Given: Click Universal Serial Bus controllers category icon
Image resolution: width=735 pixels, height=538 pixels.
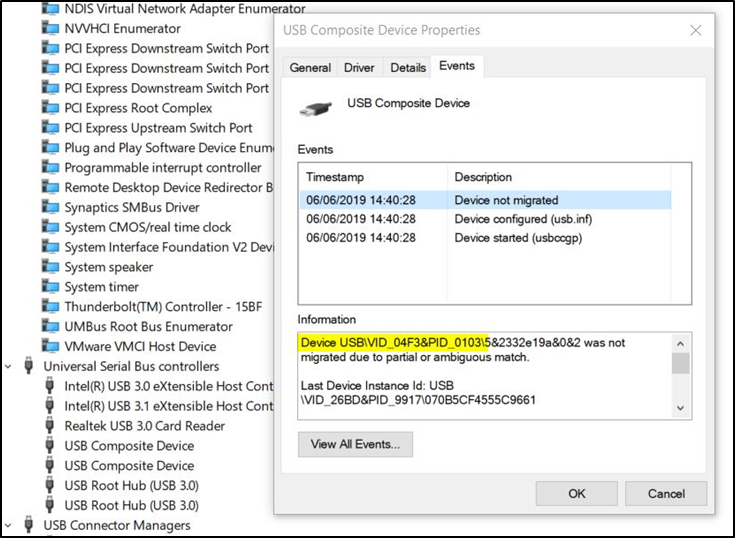Looking at the screenshot, I should [29, 366].
